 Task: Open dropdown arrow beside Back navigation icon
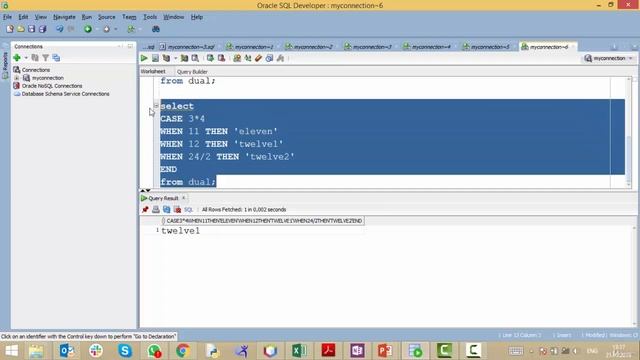pyautogui.click(x=97, y=29)
